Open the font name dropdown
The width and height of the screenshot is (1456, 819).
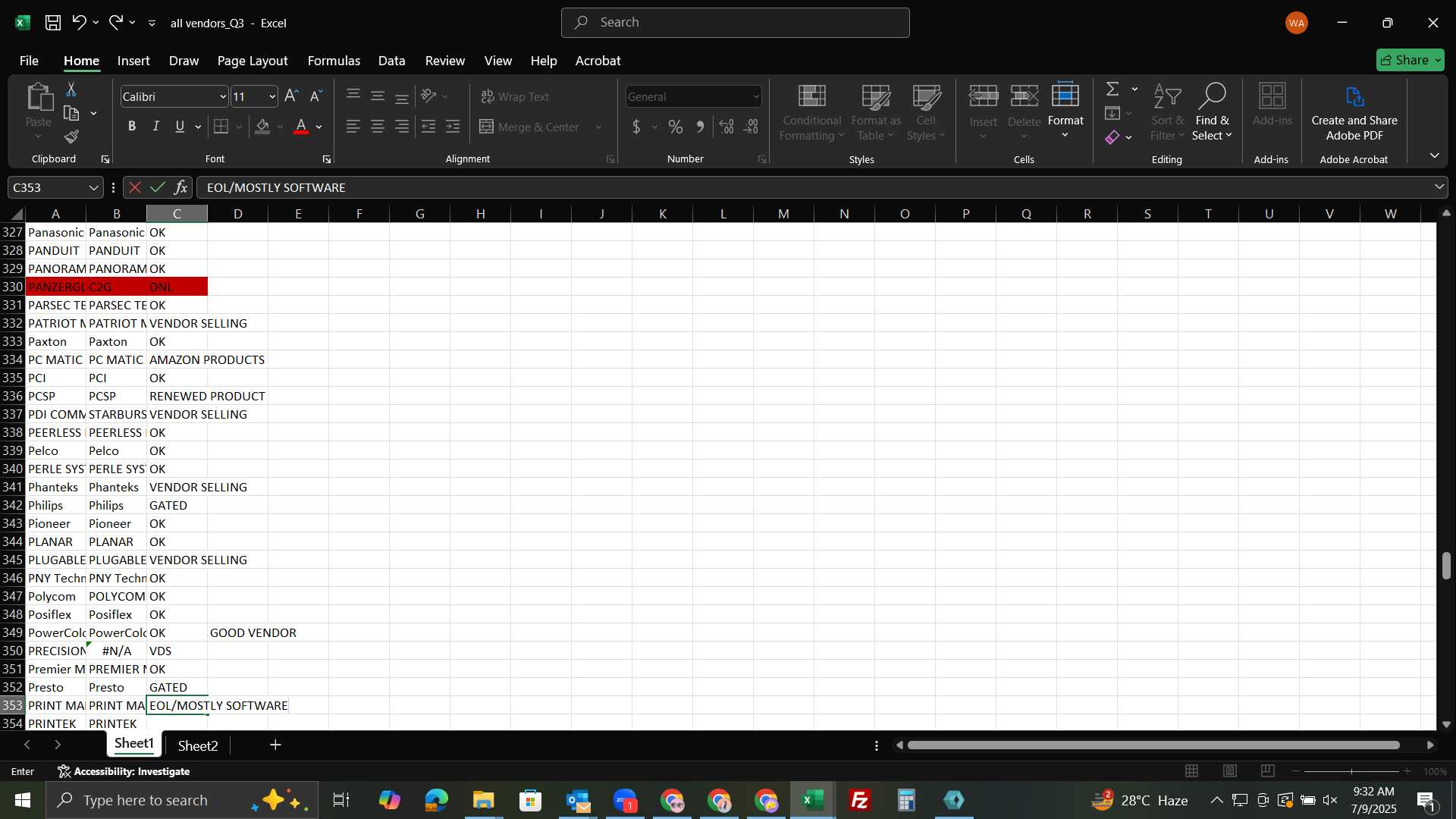pos(223,96)
